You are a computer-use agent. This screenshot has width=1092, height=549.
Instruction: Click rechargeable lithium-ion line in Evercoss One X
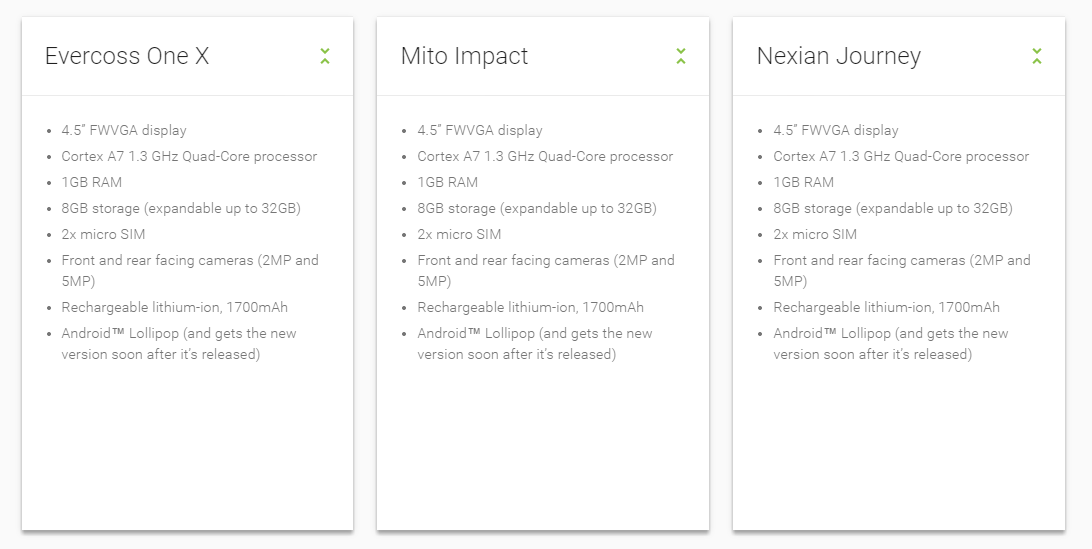174,307
